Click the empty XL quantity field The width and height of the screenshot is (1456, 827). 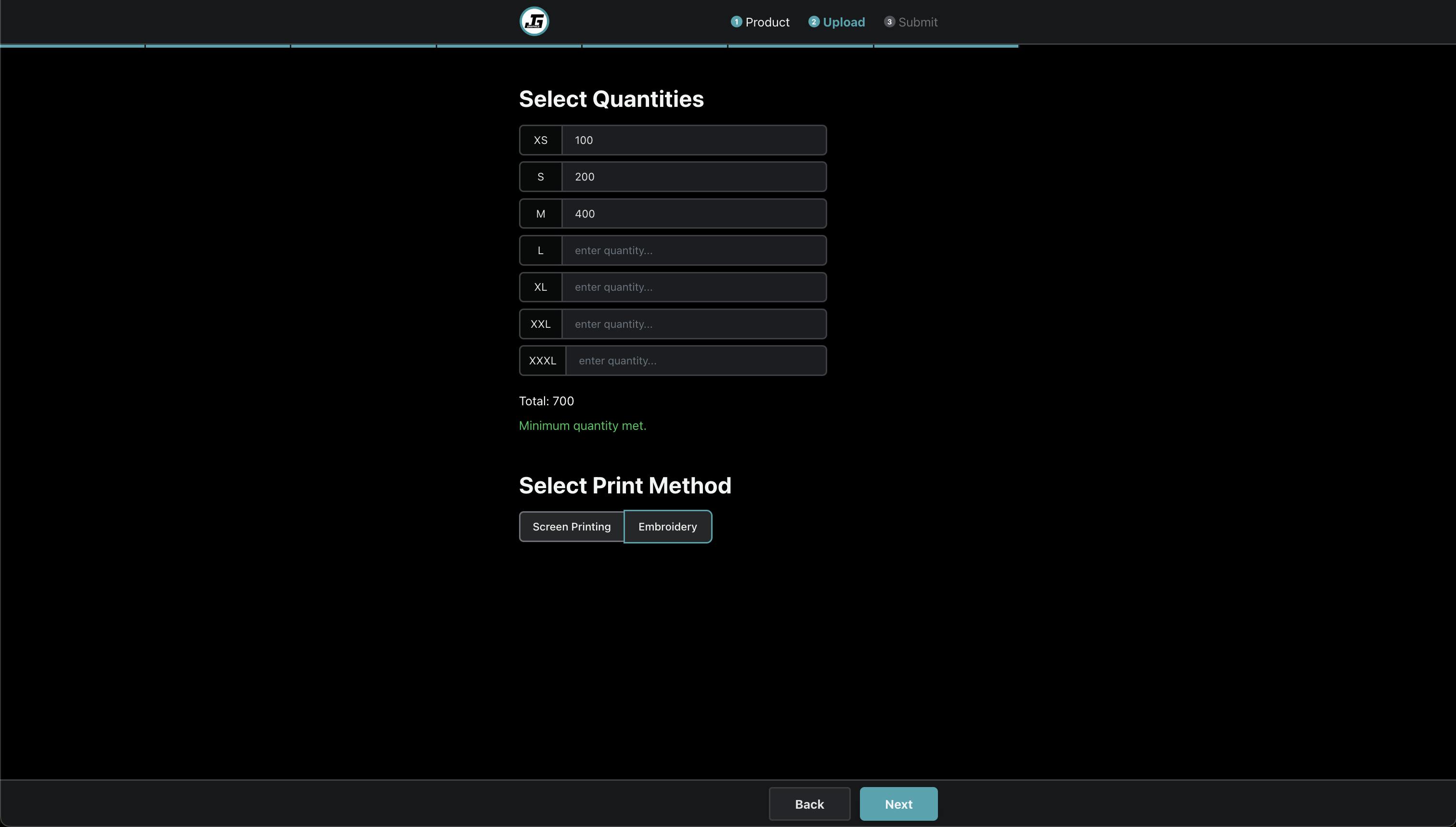[694, 287]
